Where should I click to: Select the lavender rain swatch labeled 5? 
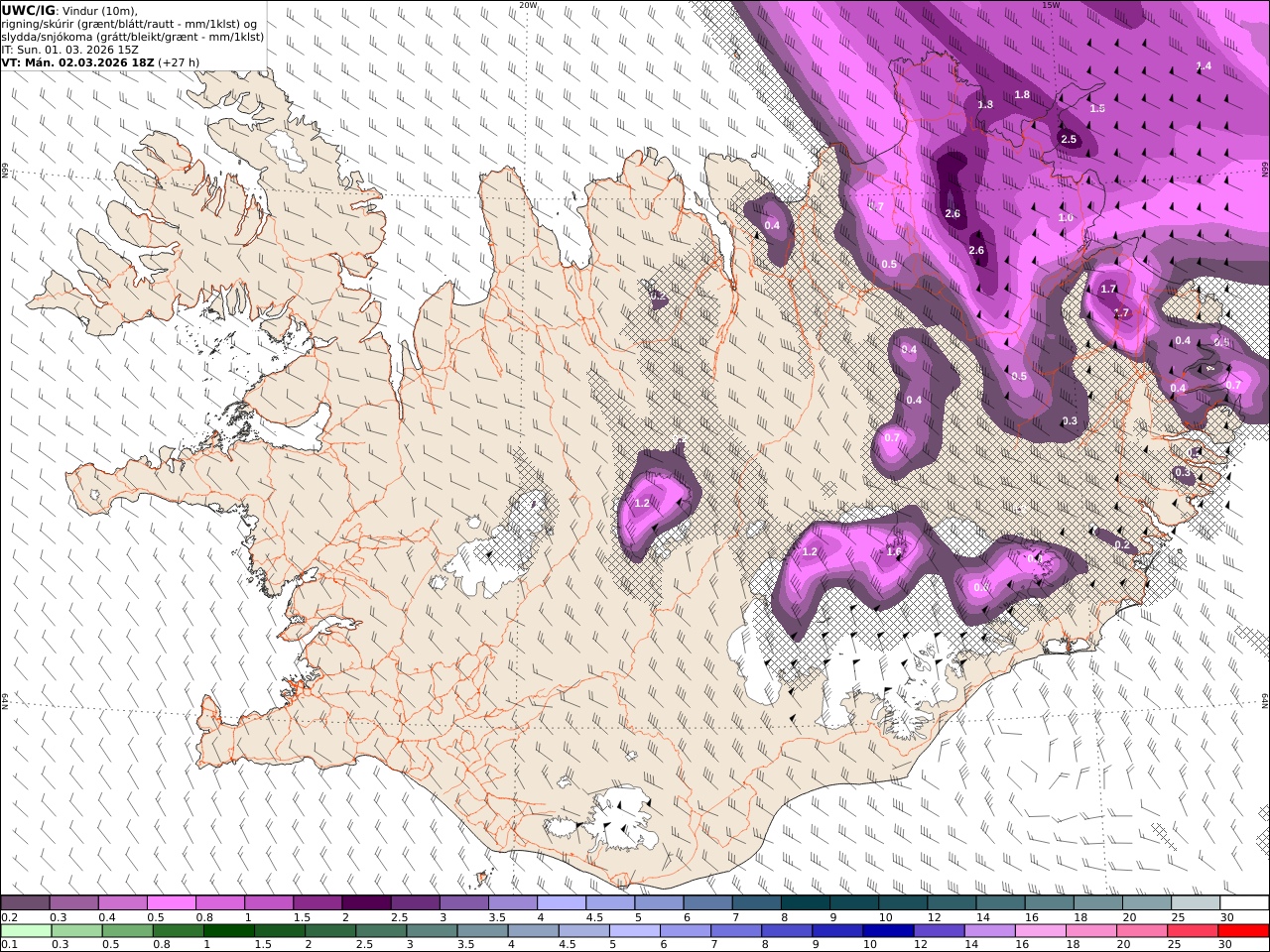(634, 931)
